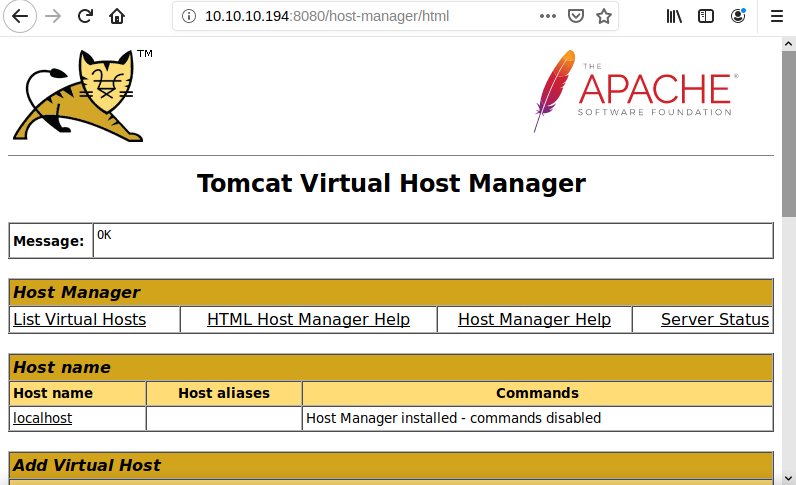Toggle the sidebar view icon
Screen dimensions: 796x485
pos(706,16)
